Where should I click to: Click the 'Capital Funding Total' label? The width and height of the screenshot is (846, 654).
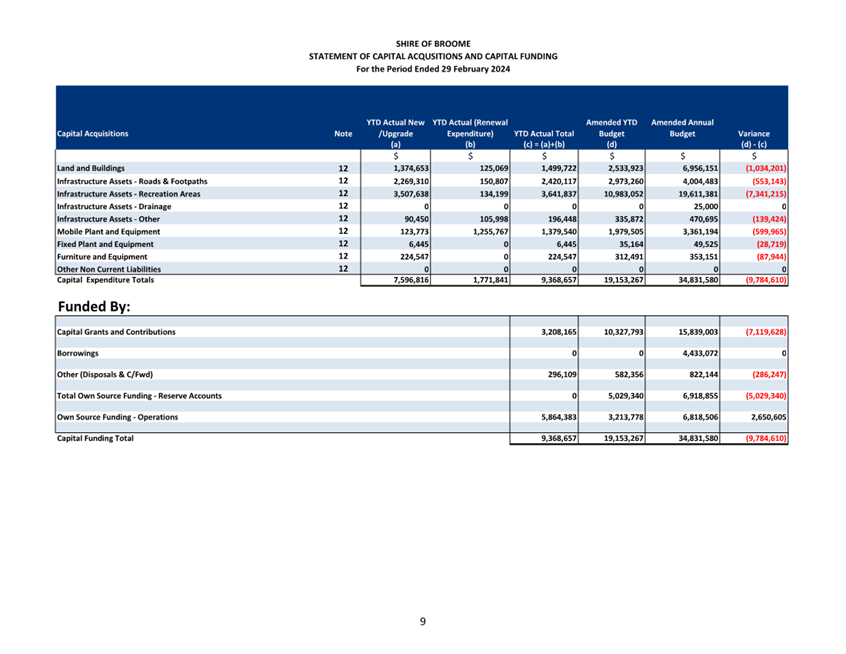tap(95, 438)
